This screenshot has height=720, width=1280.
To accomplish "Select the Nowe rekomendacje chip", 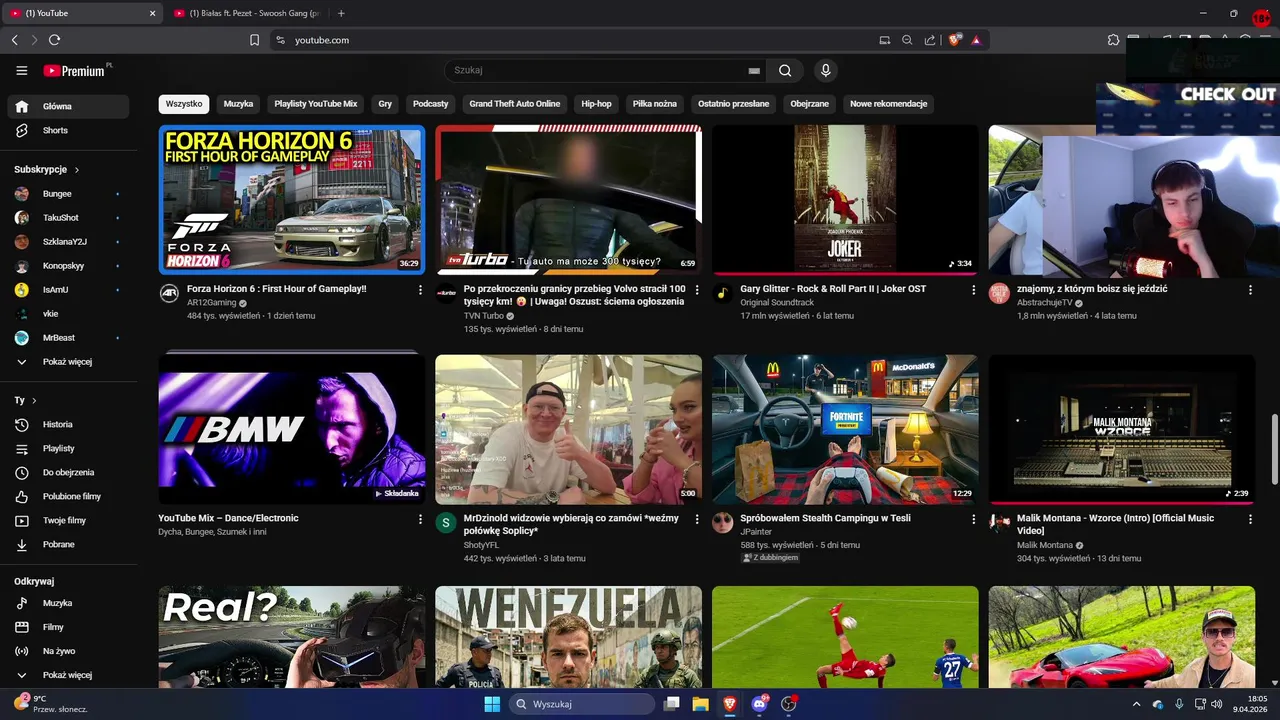I will 889,104.
